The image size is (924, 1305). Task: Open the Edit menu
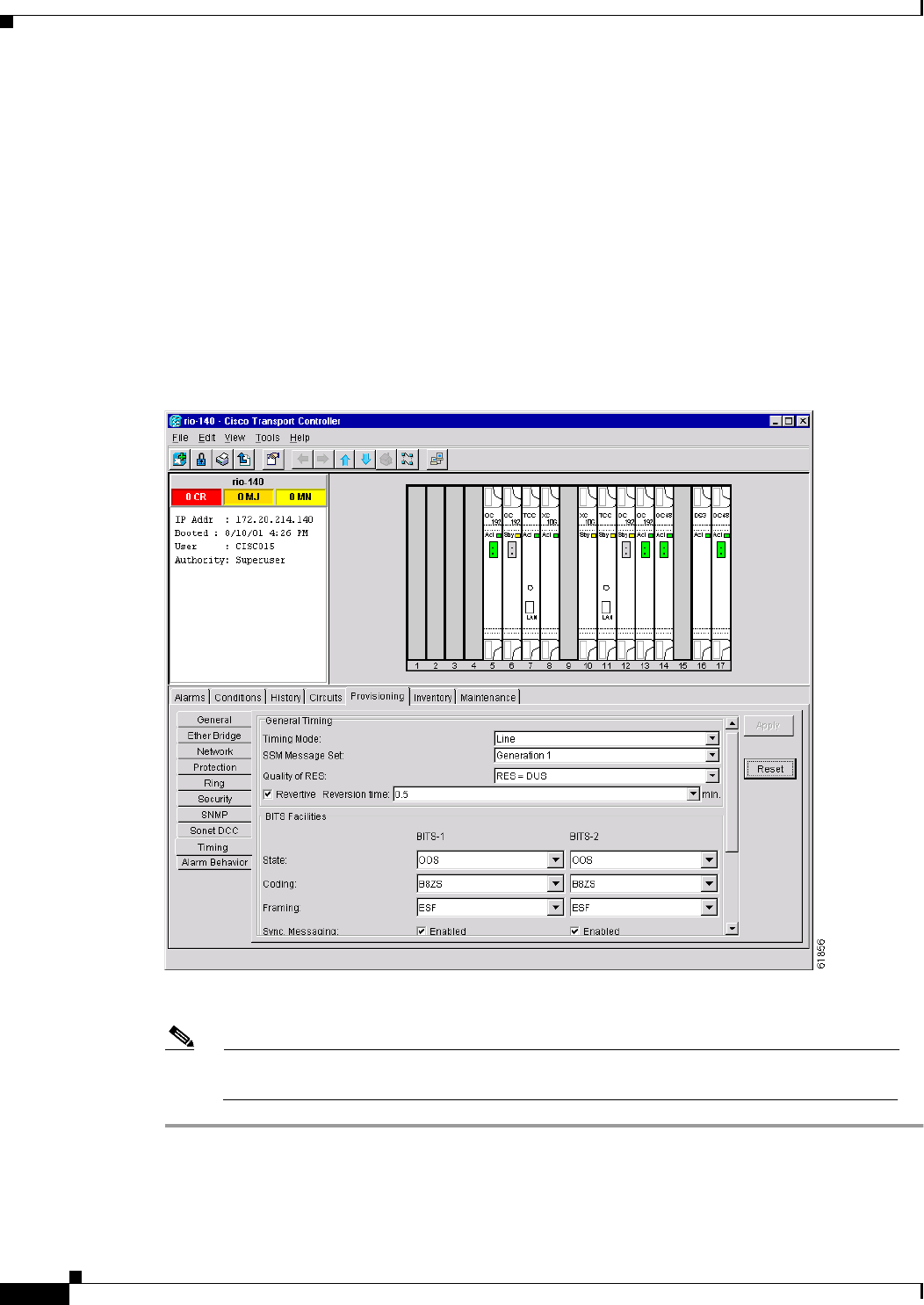coord(206,438)
